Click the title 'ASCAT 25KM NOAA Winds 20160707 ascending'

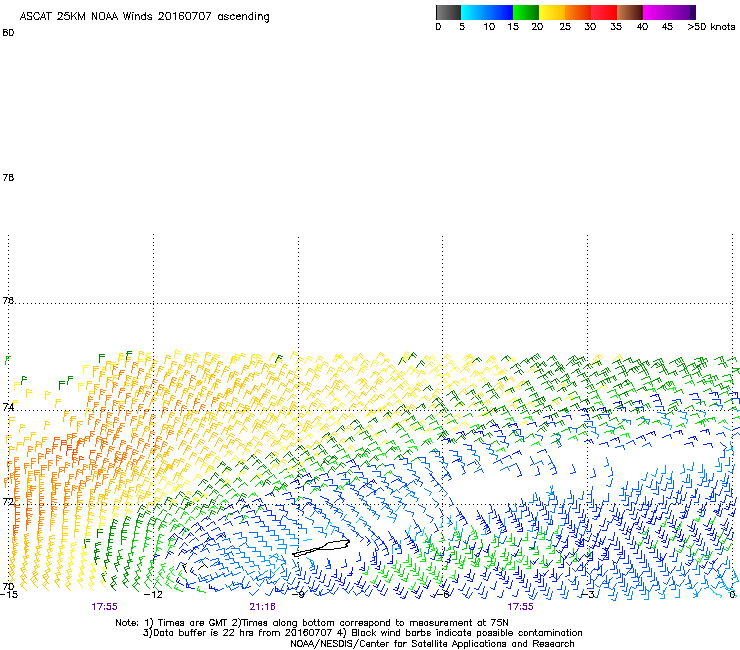[144, 17]
